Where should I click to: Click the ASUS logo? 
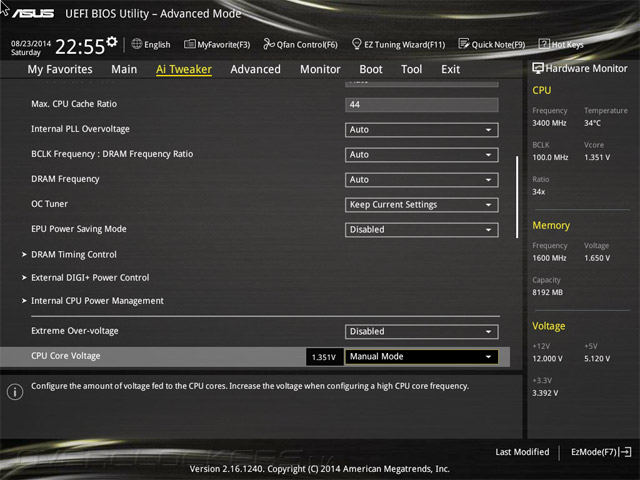(33, 14)
